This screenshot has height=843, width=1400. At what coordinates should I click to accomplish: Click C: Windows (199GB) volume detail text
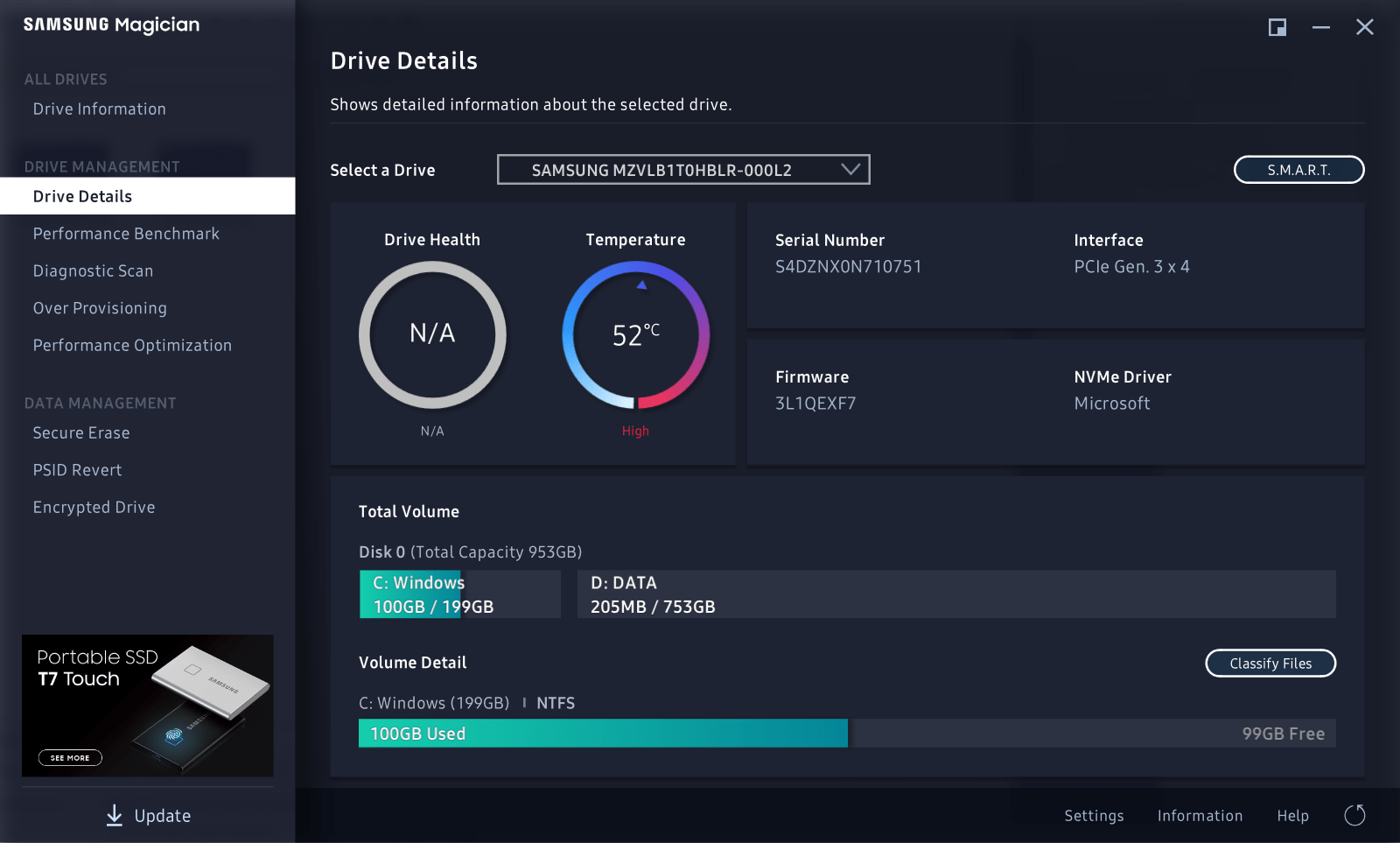pos(434,703)
